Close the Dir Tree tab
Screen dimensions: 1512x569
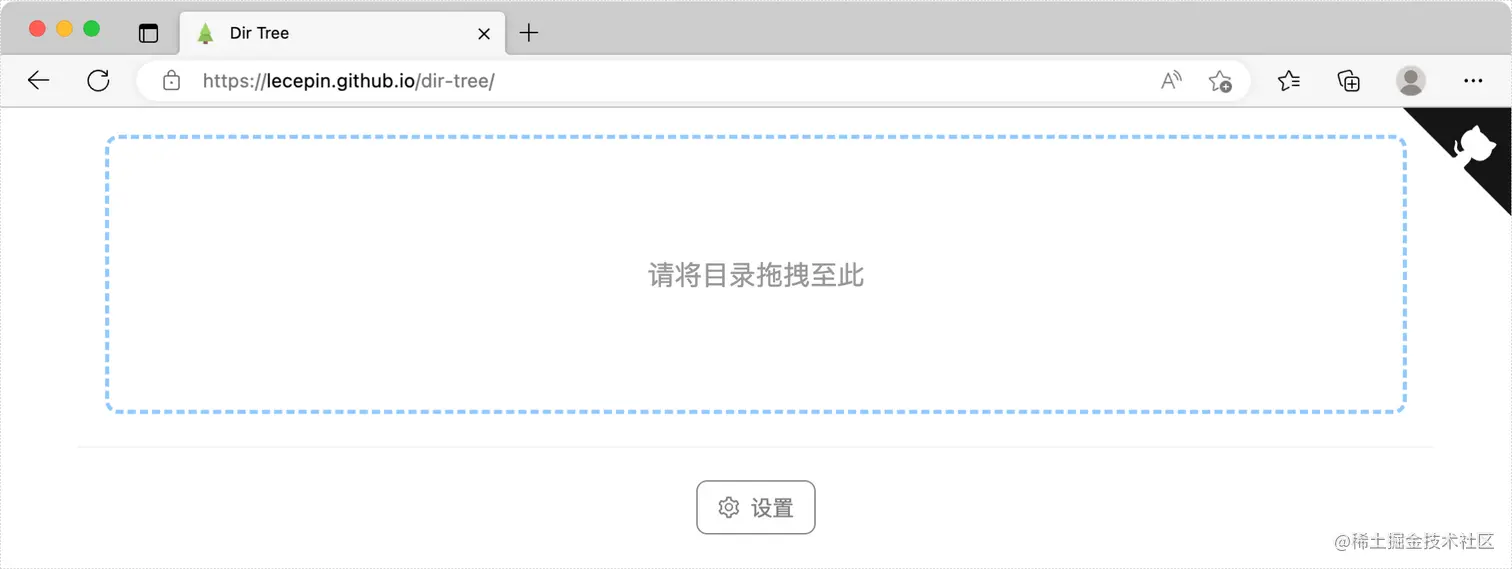pos(484,33)
